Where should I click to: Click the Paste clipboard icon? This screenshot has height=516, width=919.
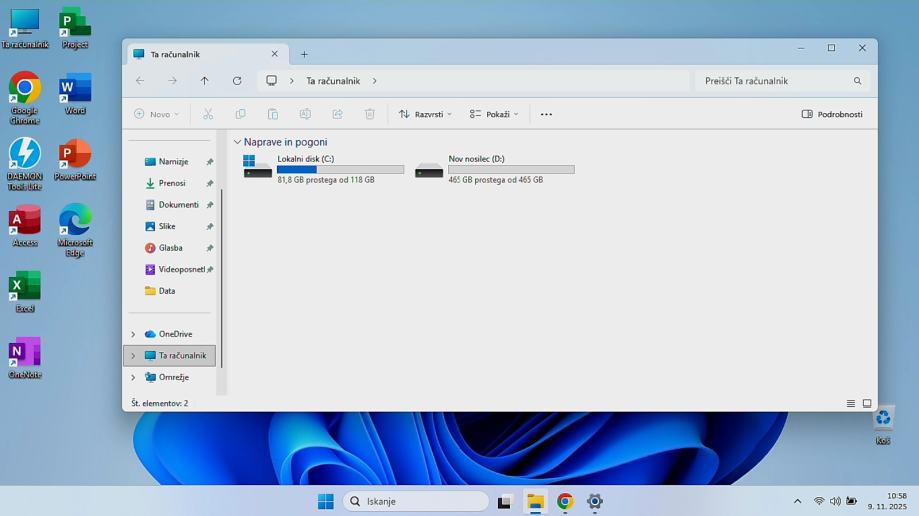coord(273,114)
